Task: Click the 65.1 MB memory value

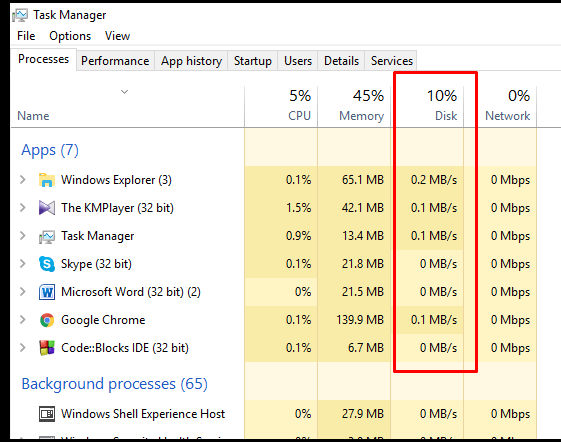Action: click(363, 179)
